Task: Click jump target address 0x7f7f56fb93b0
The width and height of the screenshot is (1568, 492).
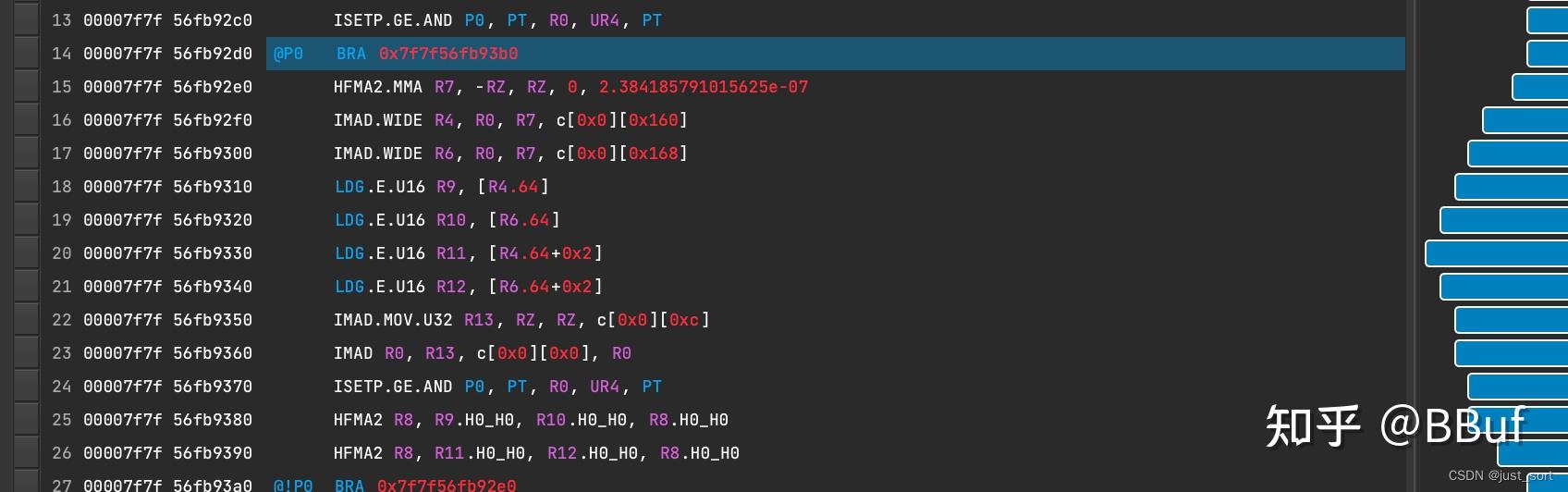Action: pos(448,54)
